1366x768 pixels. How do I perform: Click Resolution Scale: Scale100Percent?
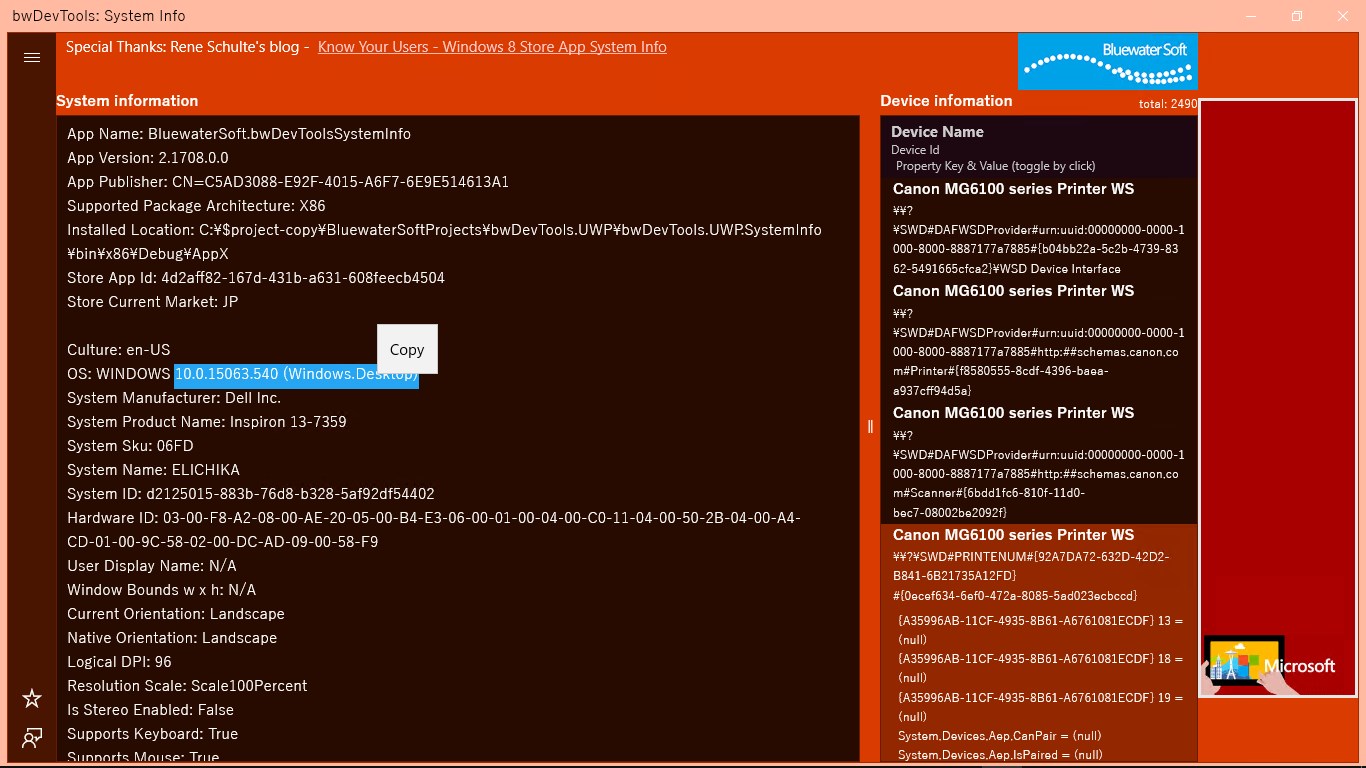coord(187,686)
